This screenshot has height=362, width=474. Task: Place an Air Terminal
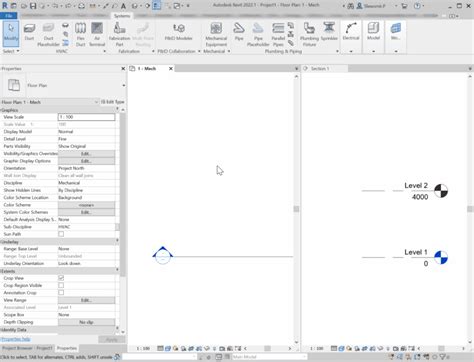click(97, 34)
